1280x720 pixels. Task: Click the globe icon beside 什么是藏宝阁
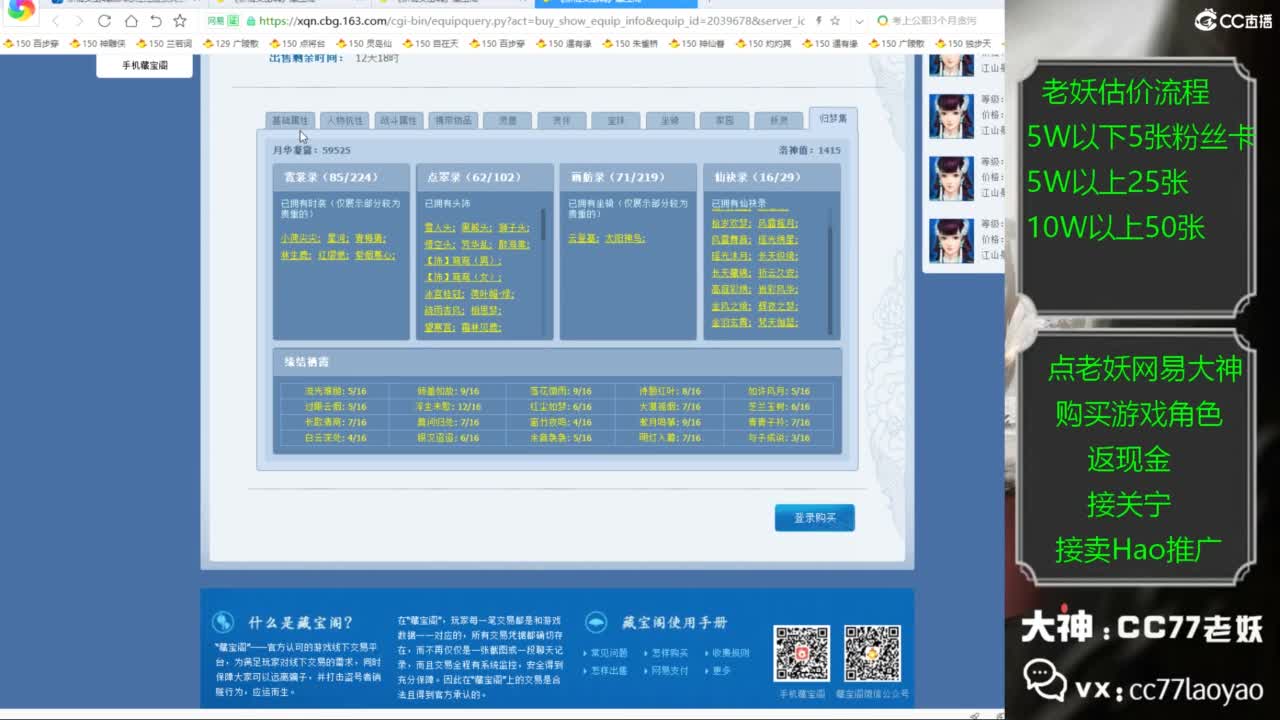pos(224,622)
